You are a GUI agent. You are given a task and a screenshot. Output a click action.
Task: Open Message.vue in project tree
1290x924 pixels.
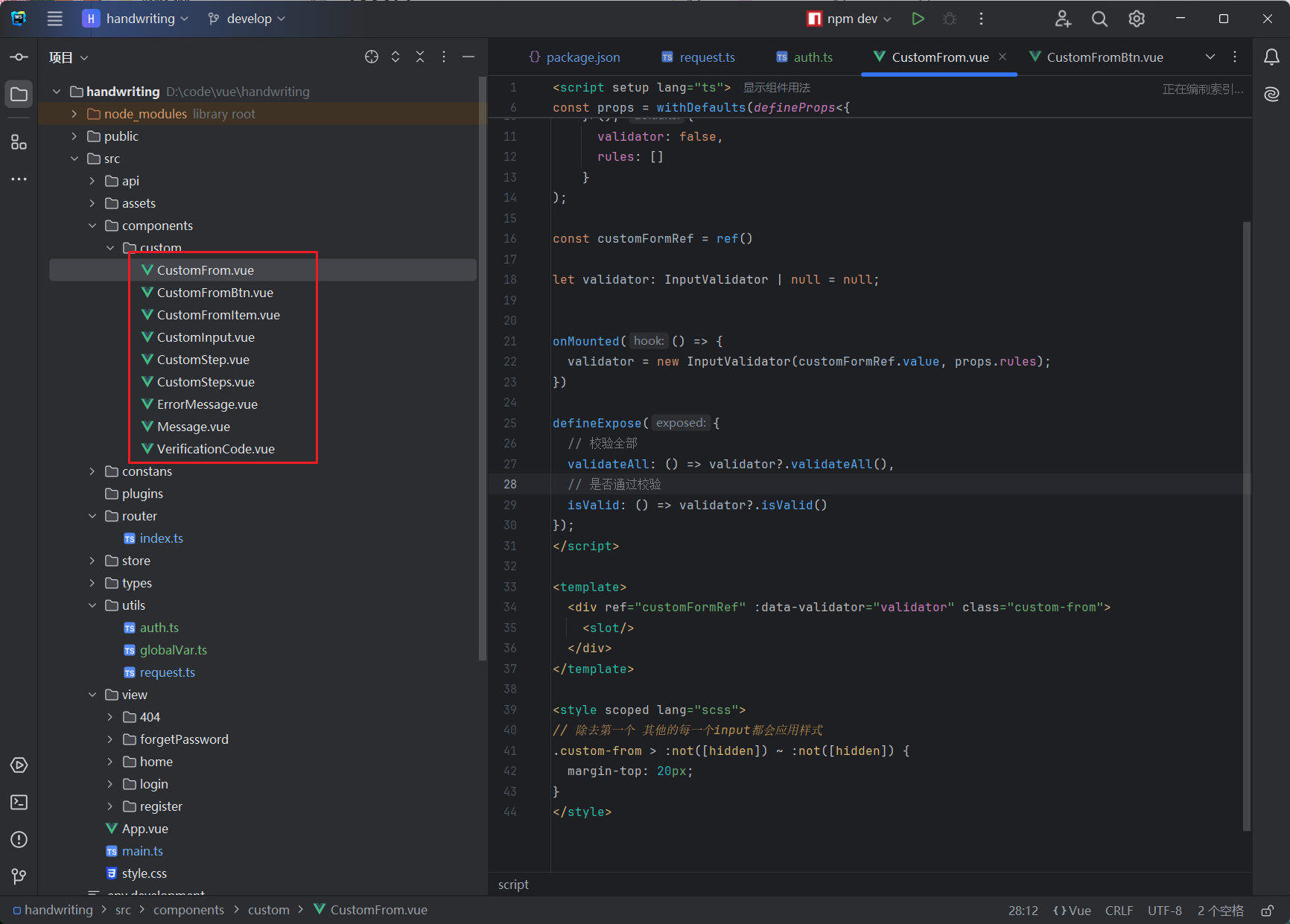(x=193, y=427)
